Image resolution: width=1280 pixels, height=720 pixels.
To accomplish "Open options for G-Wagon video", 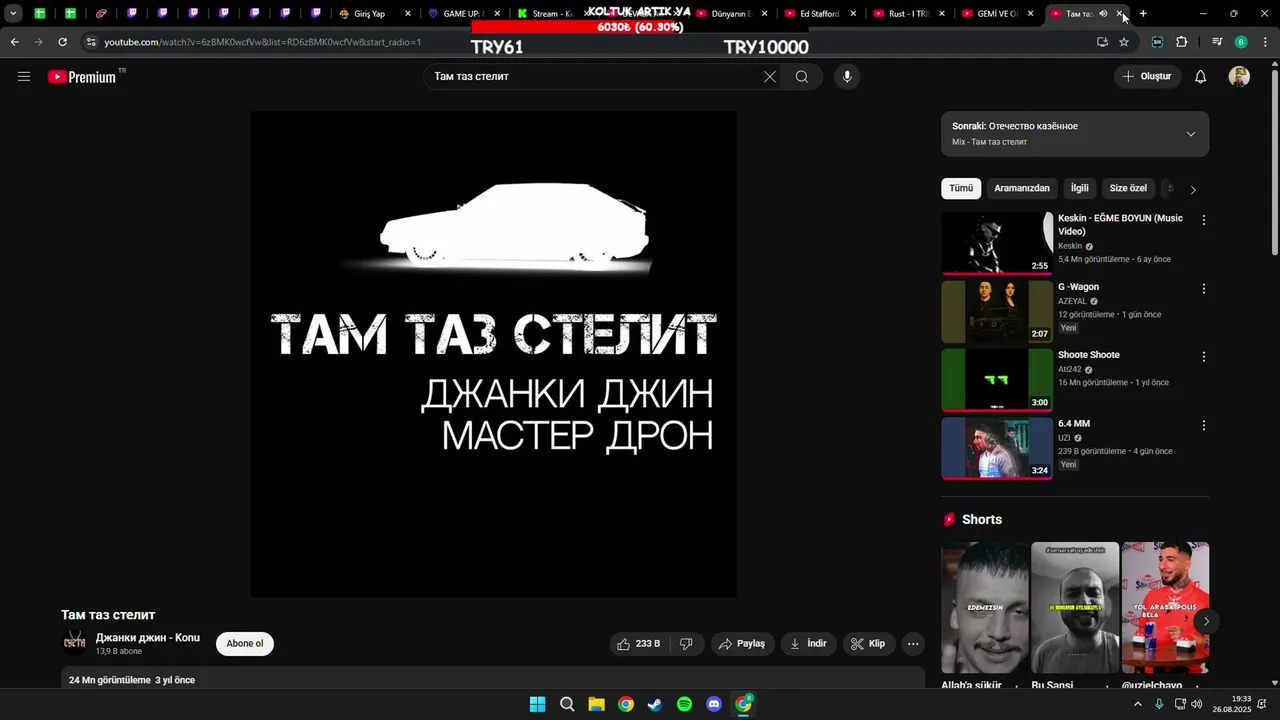I will (x=1204, y=289).
